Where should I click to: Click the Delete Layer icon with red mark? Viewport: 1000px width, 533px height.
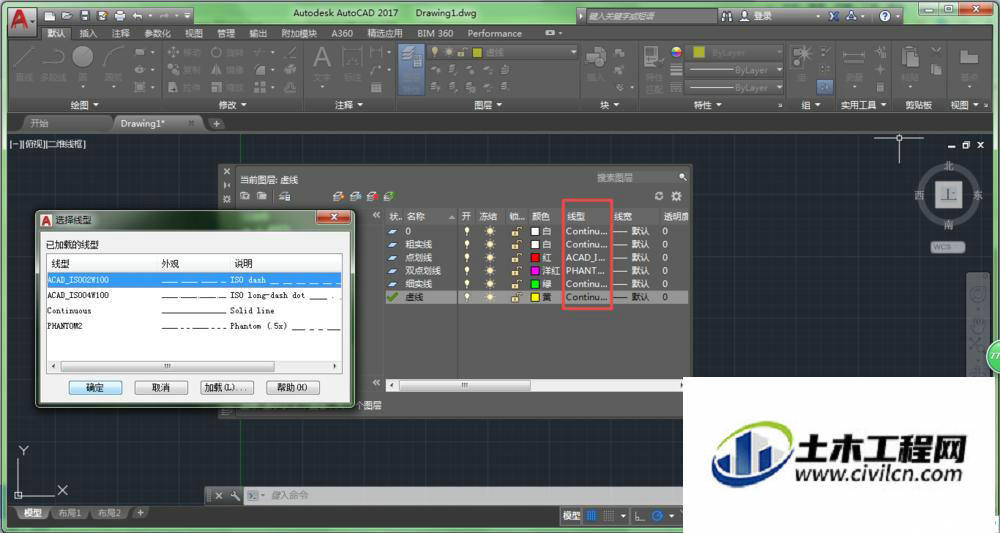[372, 196]
